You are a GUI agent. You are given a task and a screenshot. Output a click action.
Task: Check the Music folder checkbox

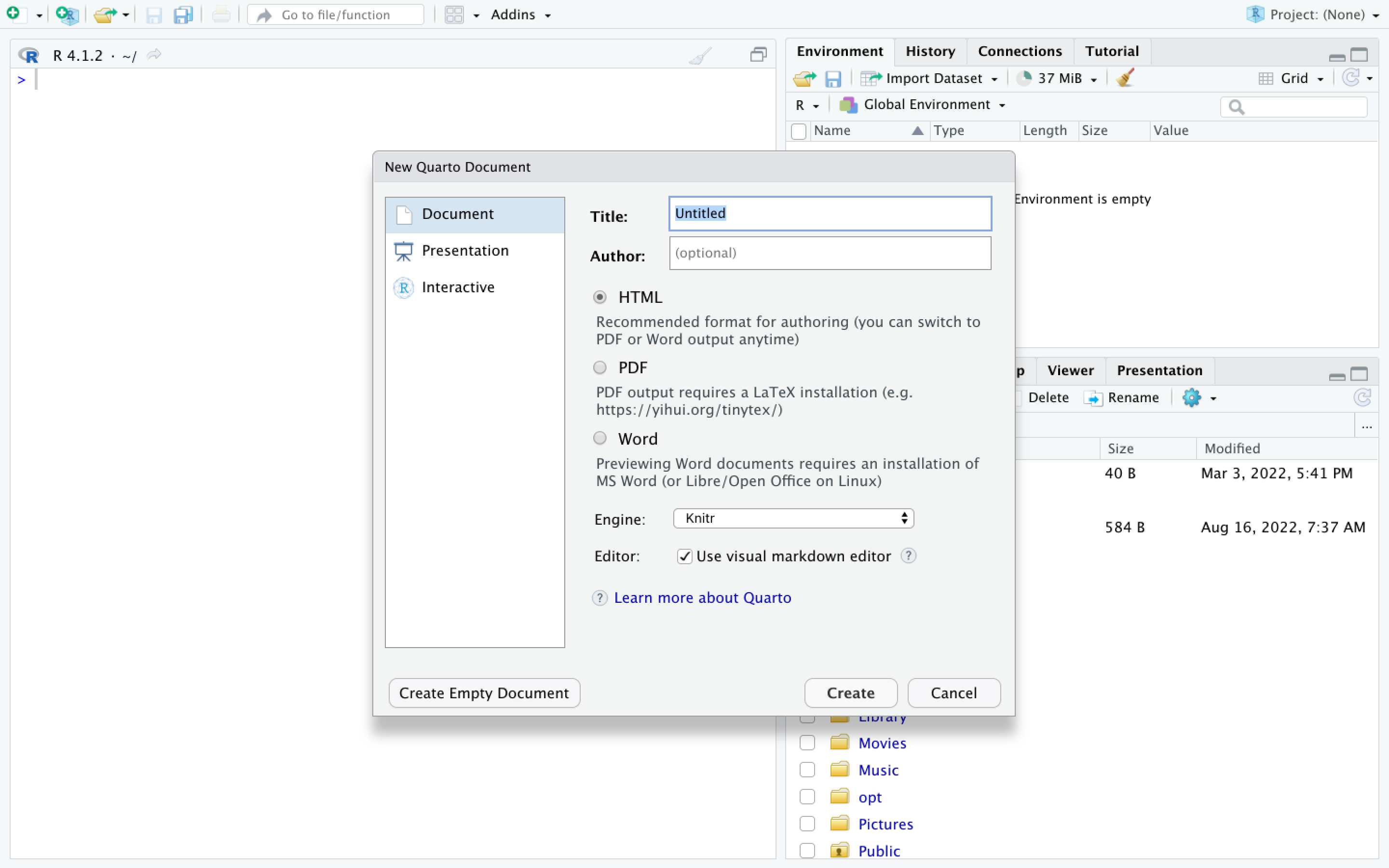[807, 769]
